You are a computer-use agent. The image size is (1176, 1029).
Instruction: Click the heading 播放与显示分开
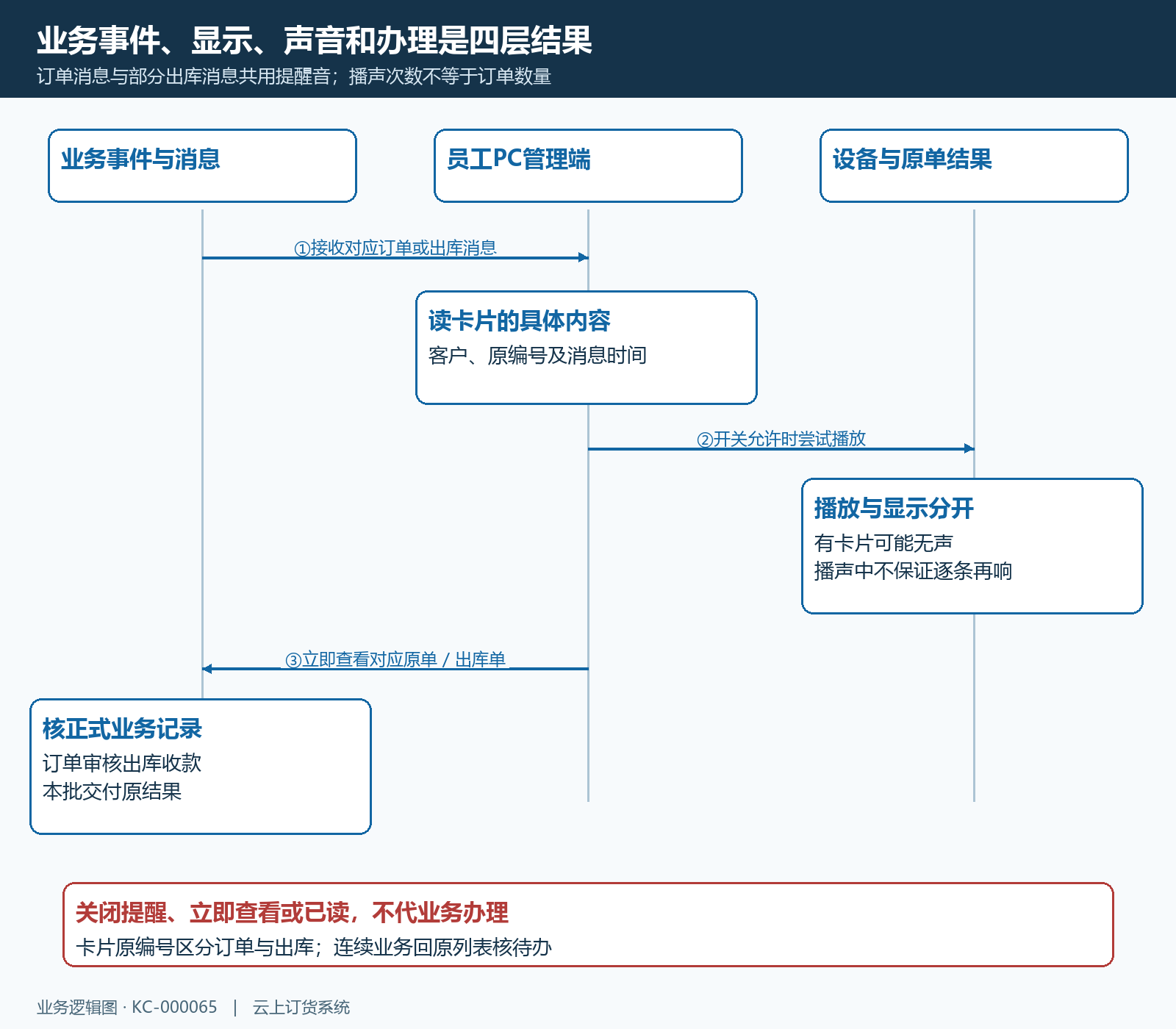(x=894, y=508)
